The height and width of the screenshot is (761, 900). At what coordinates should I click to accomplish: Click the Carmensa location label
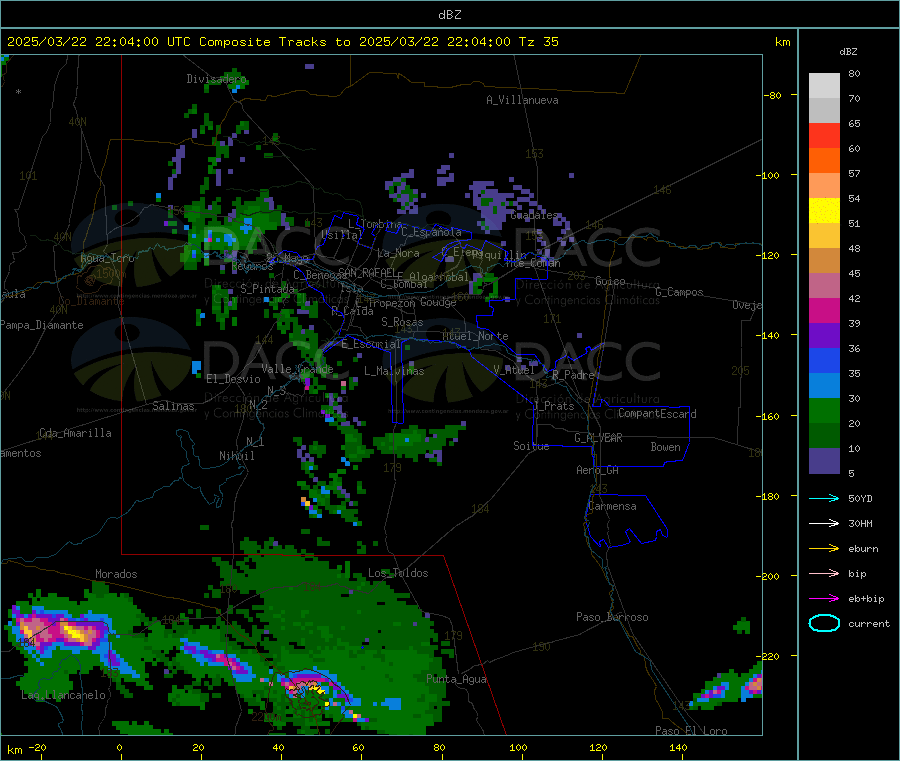(x=612, y=506)
